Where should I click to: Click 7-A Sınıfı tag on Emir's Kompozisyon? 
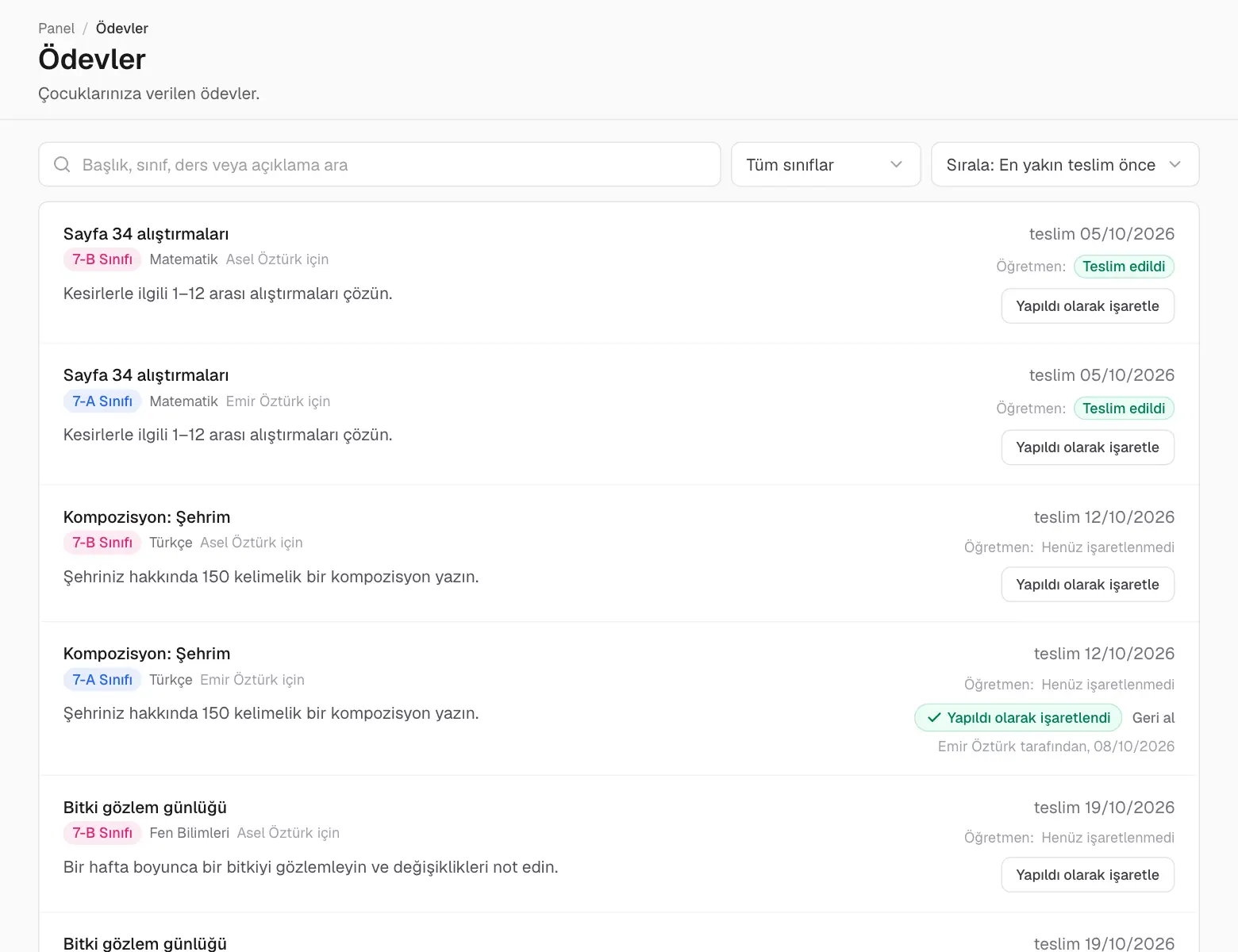click(x=102, y=680)
